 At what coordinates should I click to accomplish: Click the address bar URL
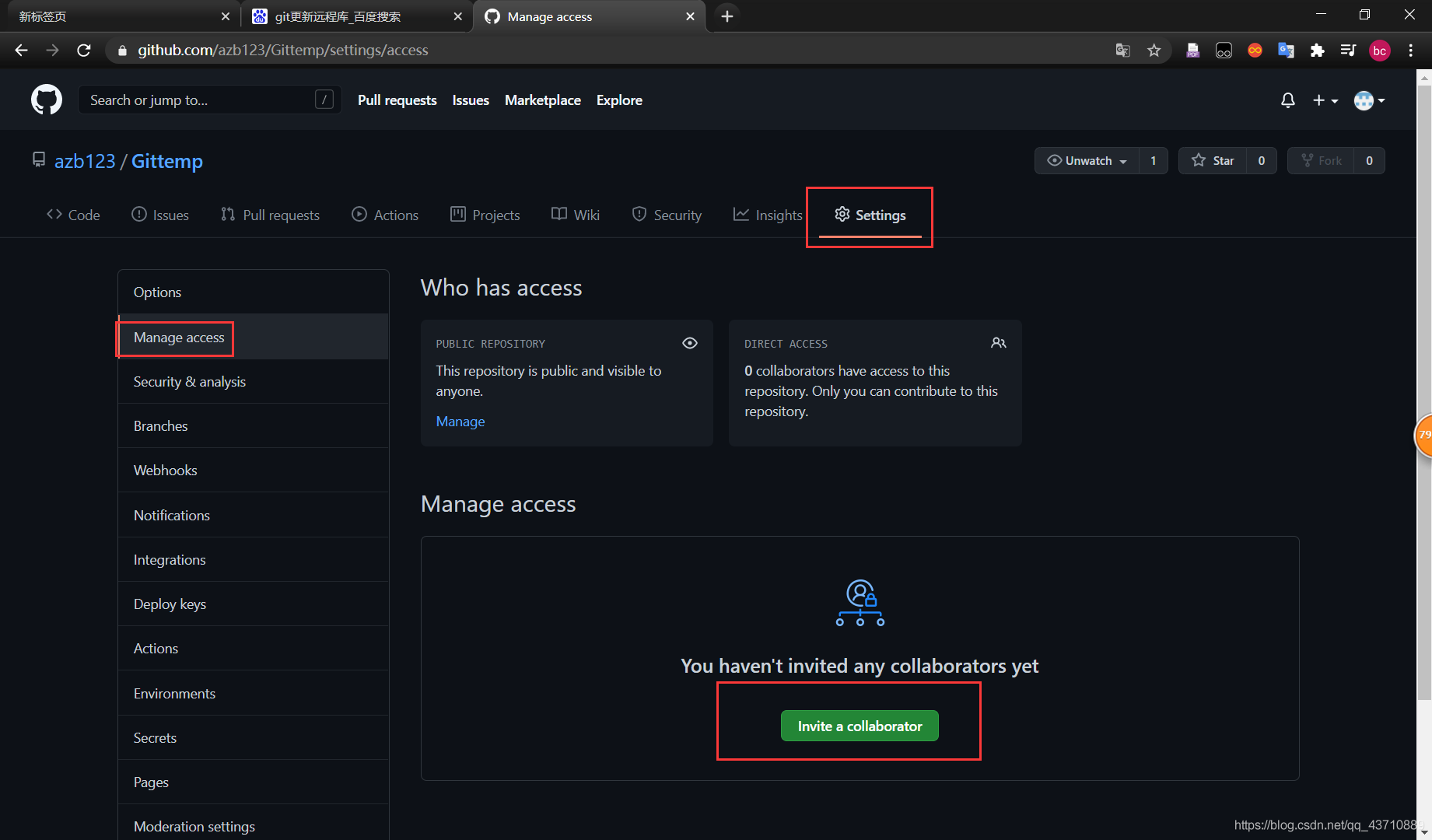(x=283, y=51)
